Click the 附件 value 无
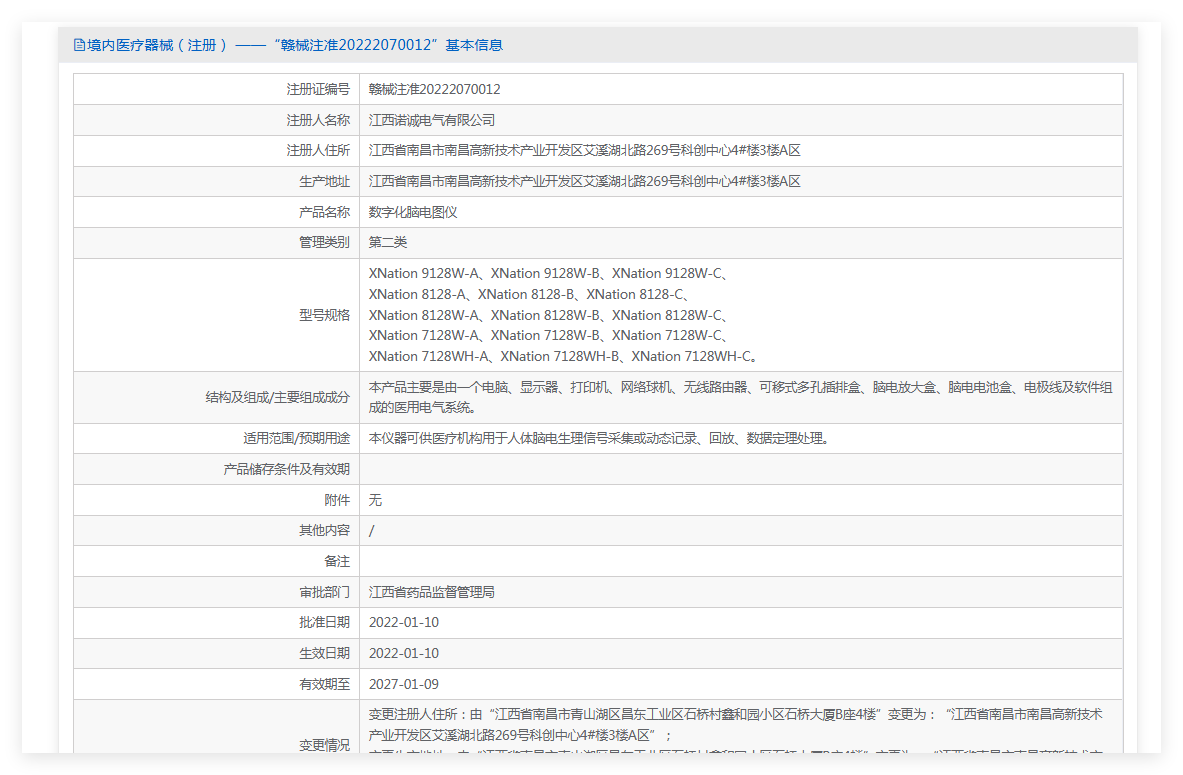Image resolution: width=1183 pixels, height=775 pixels. [375, 500]
